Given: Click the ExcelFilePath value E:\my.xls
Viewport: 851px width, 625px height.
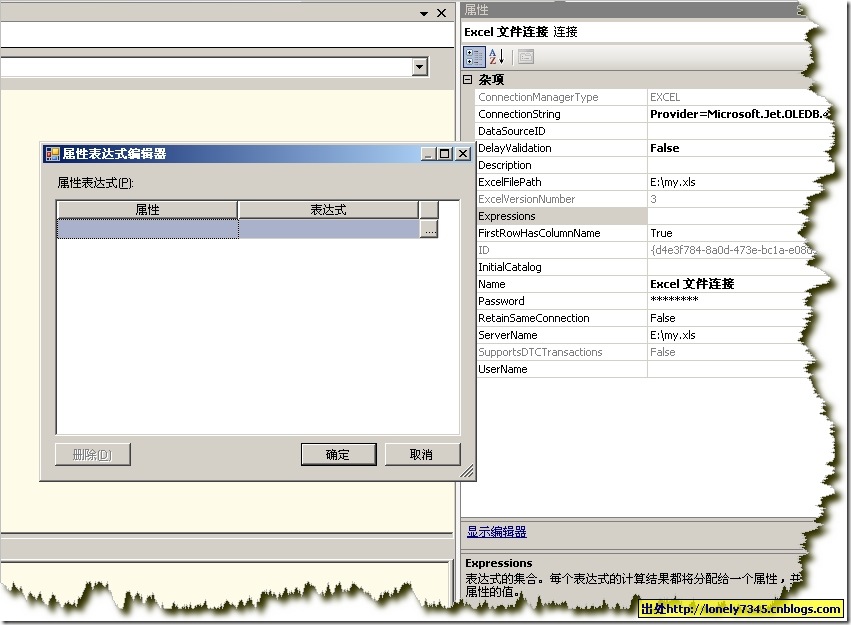Looking at the screenshot, I should (x=700, y=181).
